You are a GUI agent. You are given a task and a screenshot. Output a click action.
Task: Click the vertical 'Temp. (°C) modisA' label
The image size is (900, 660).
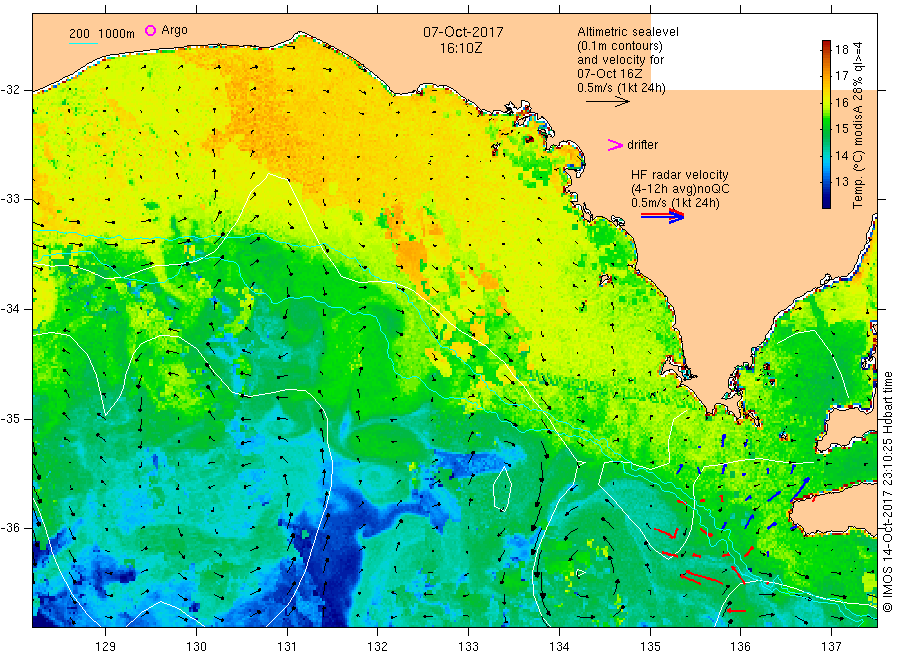pyautogui.click(x=858, y=125)
